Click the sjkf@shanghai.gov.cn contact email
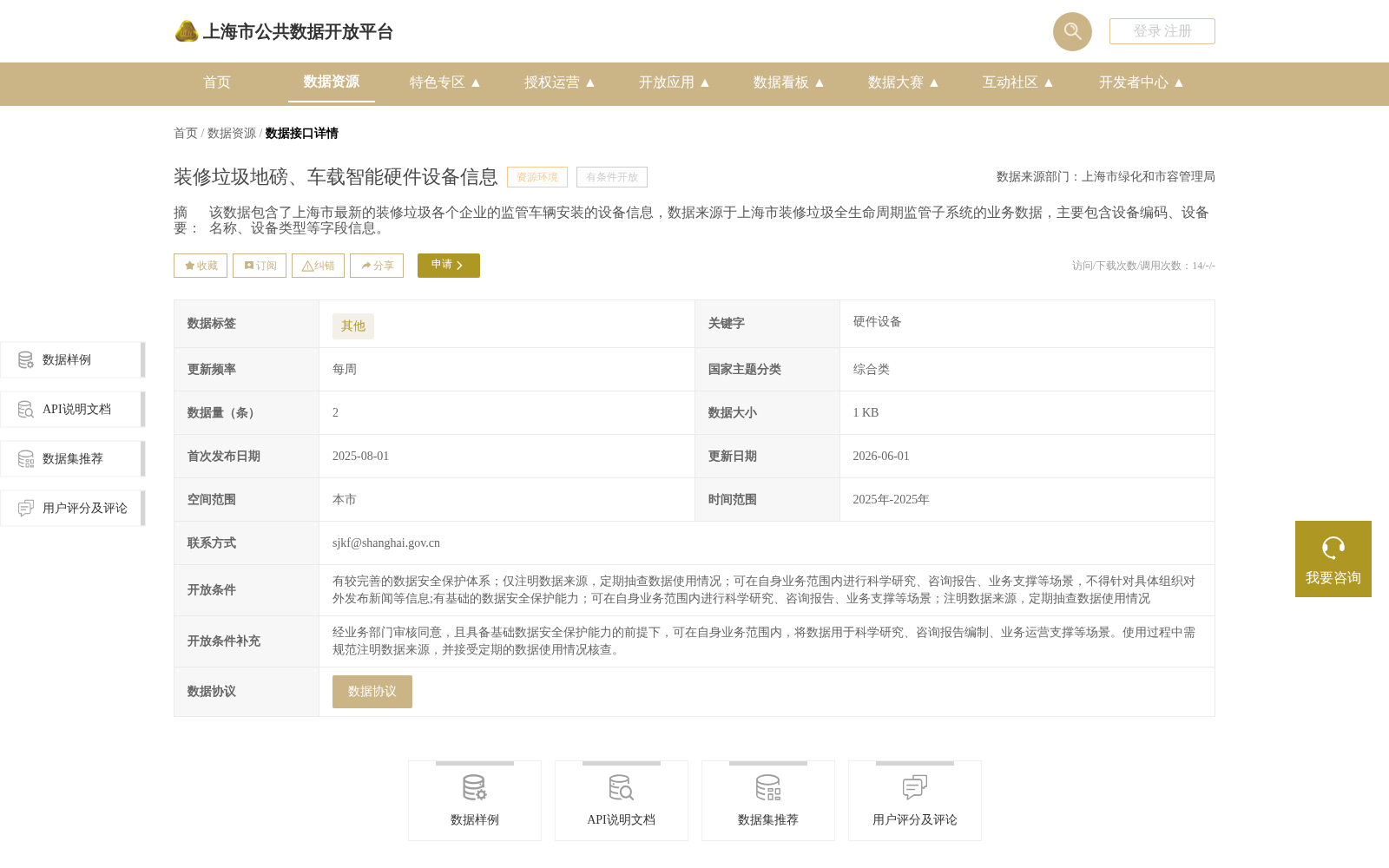Viewport: 1389px width, 868px height. (386, 543)
